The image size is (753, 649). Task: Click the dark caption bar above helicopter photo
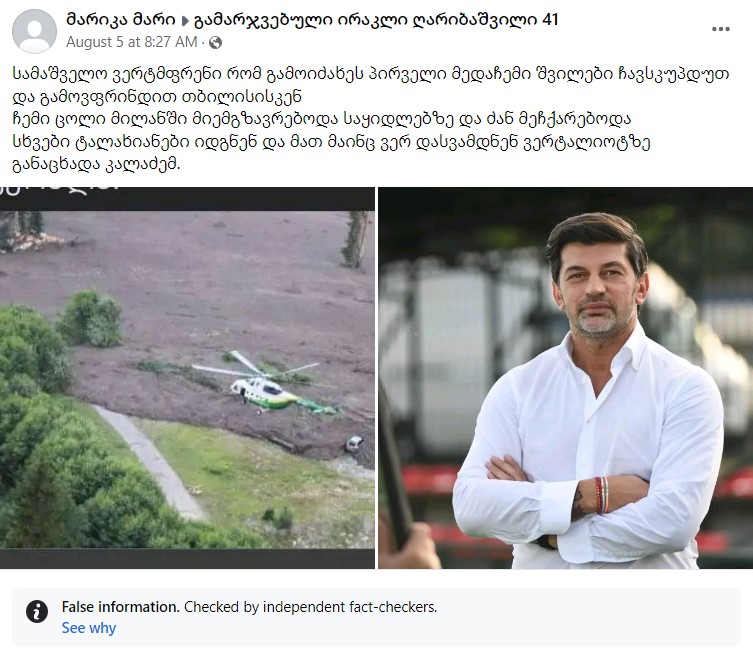187,198
